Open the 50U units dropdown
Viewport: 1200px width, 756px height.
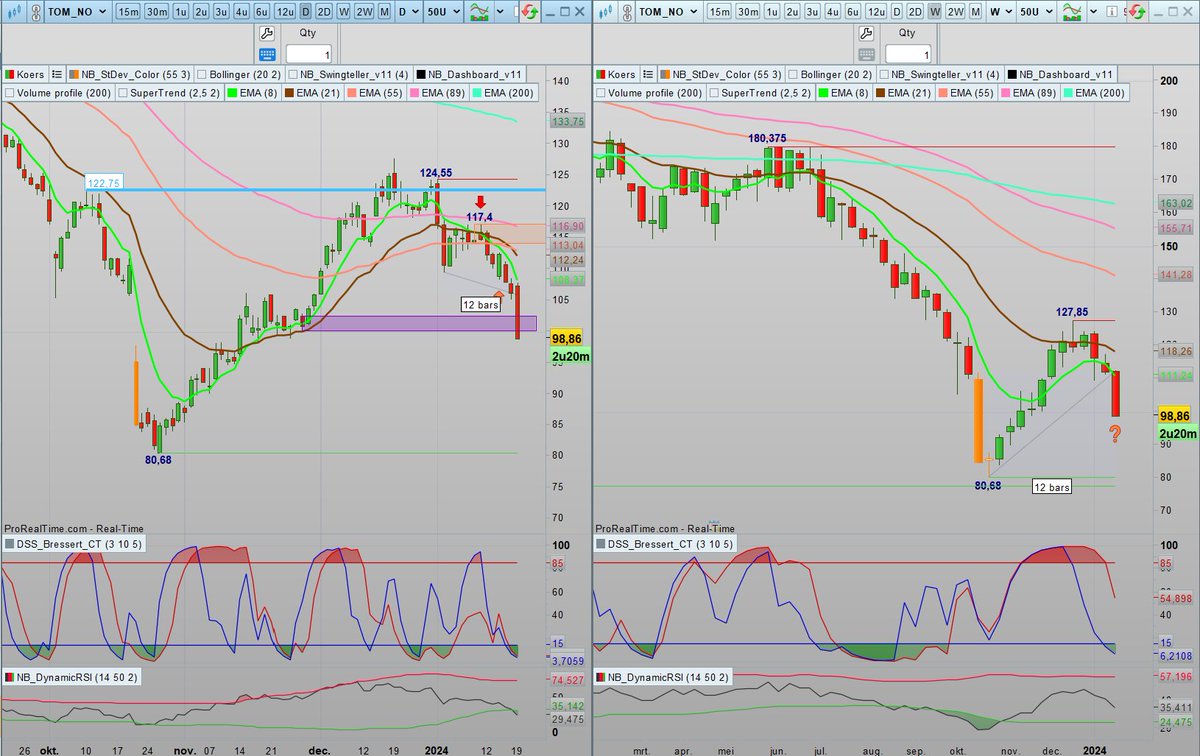(x=442, y=10)
